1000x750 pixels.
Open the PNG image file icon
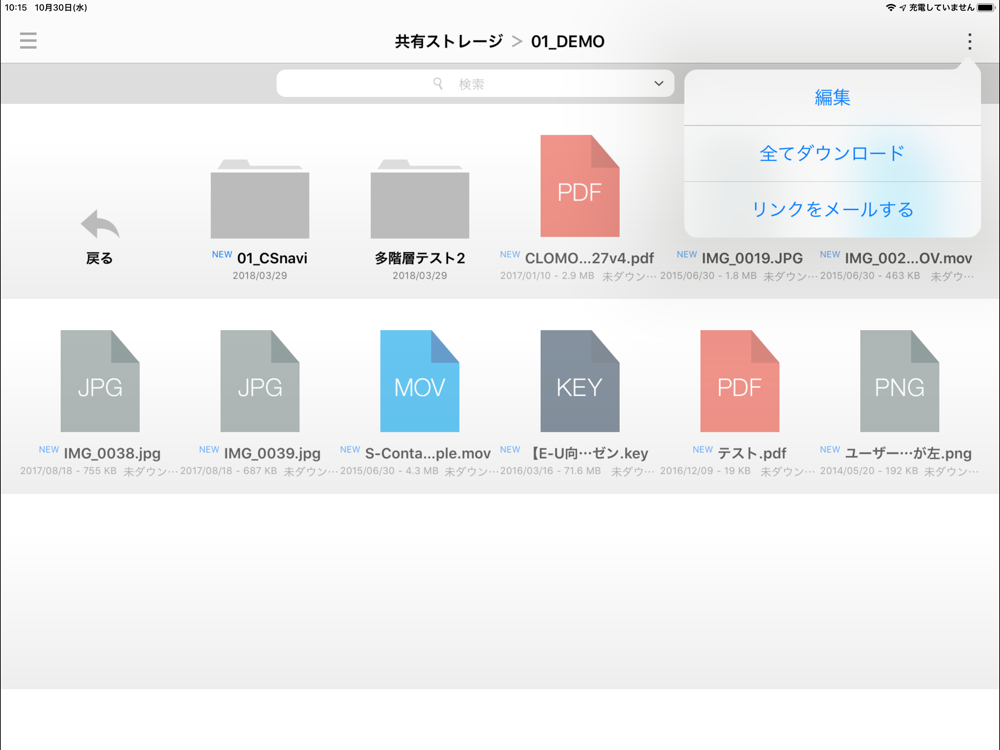point(899,381)
